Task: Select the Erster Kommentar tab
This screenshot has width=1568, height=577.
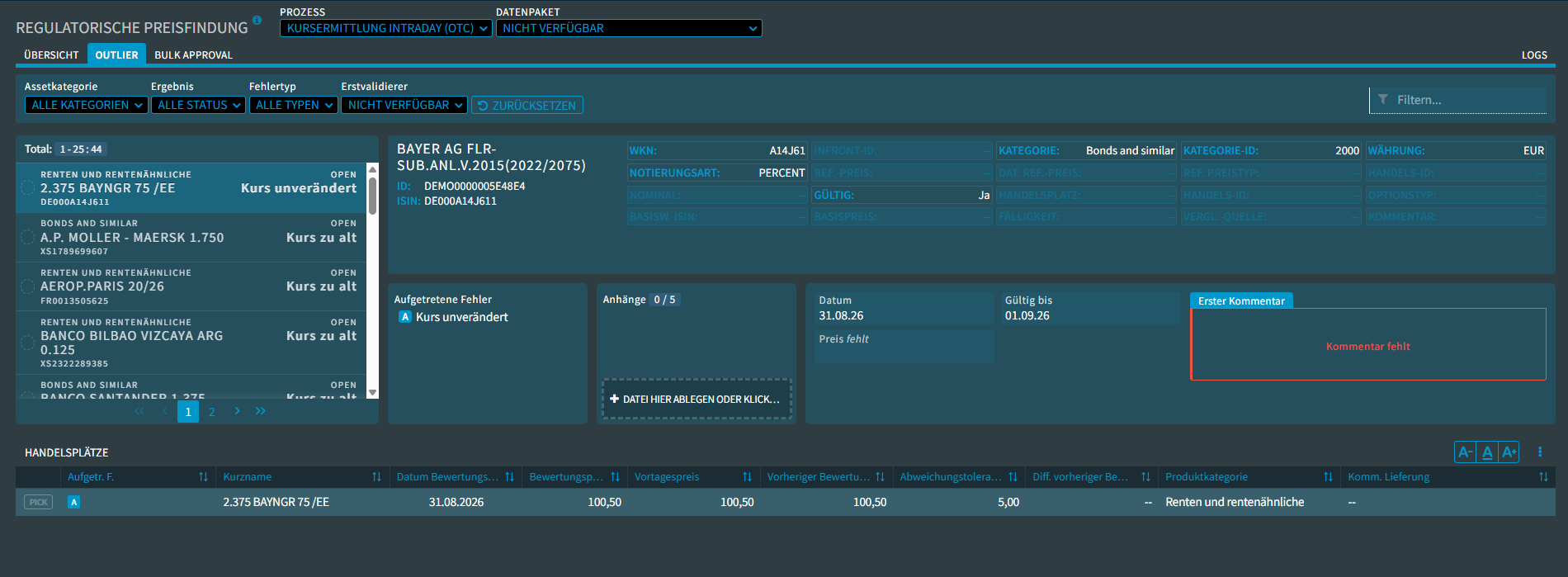Action: 1241,300
